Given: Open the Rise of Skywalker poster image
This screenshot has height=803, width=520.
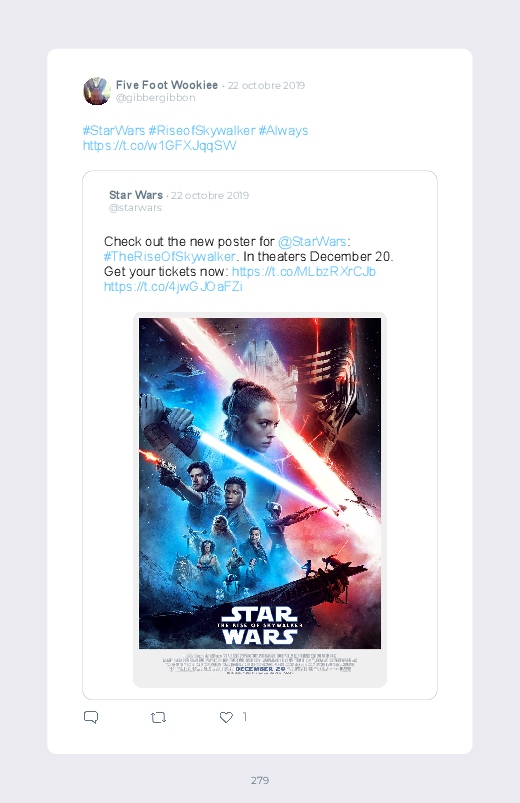Looking at the screenshot, I should (x=260, y=499).
